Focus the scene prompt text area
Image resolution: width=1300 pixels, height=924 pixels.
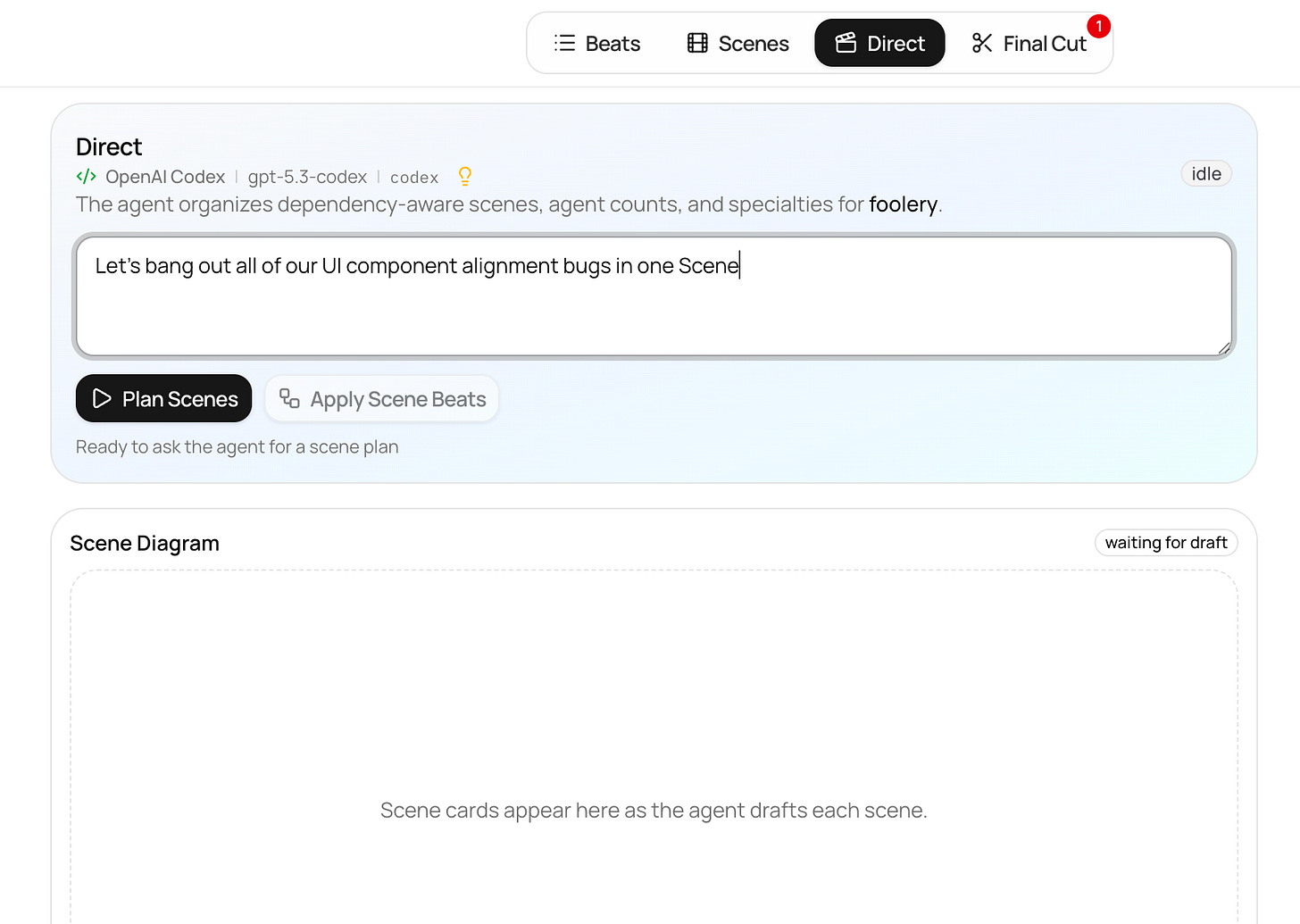tap(654, 296)
